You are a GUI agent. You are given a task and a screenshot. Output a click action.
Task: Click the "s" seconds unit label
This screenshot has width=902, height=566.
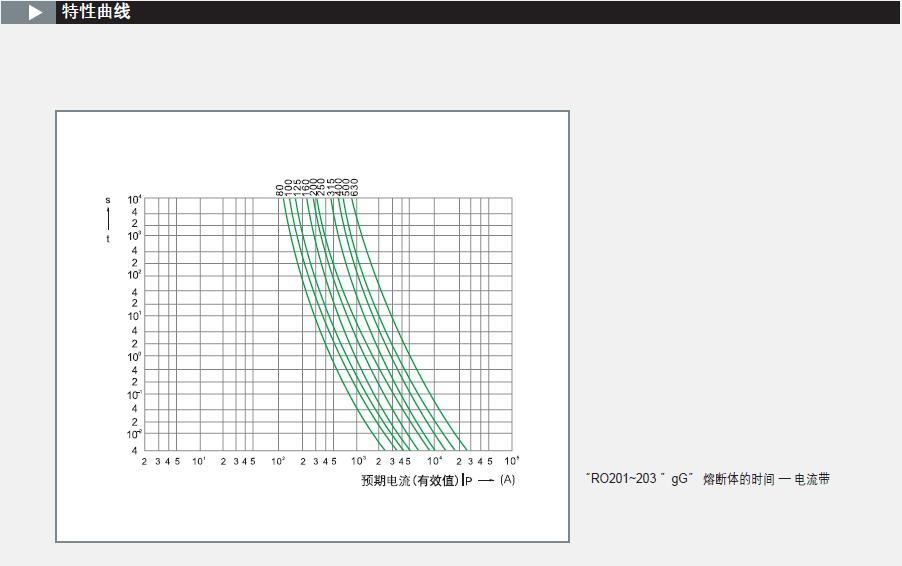pos(108,200)
